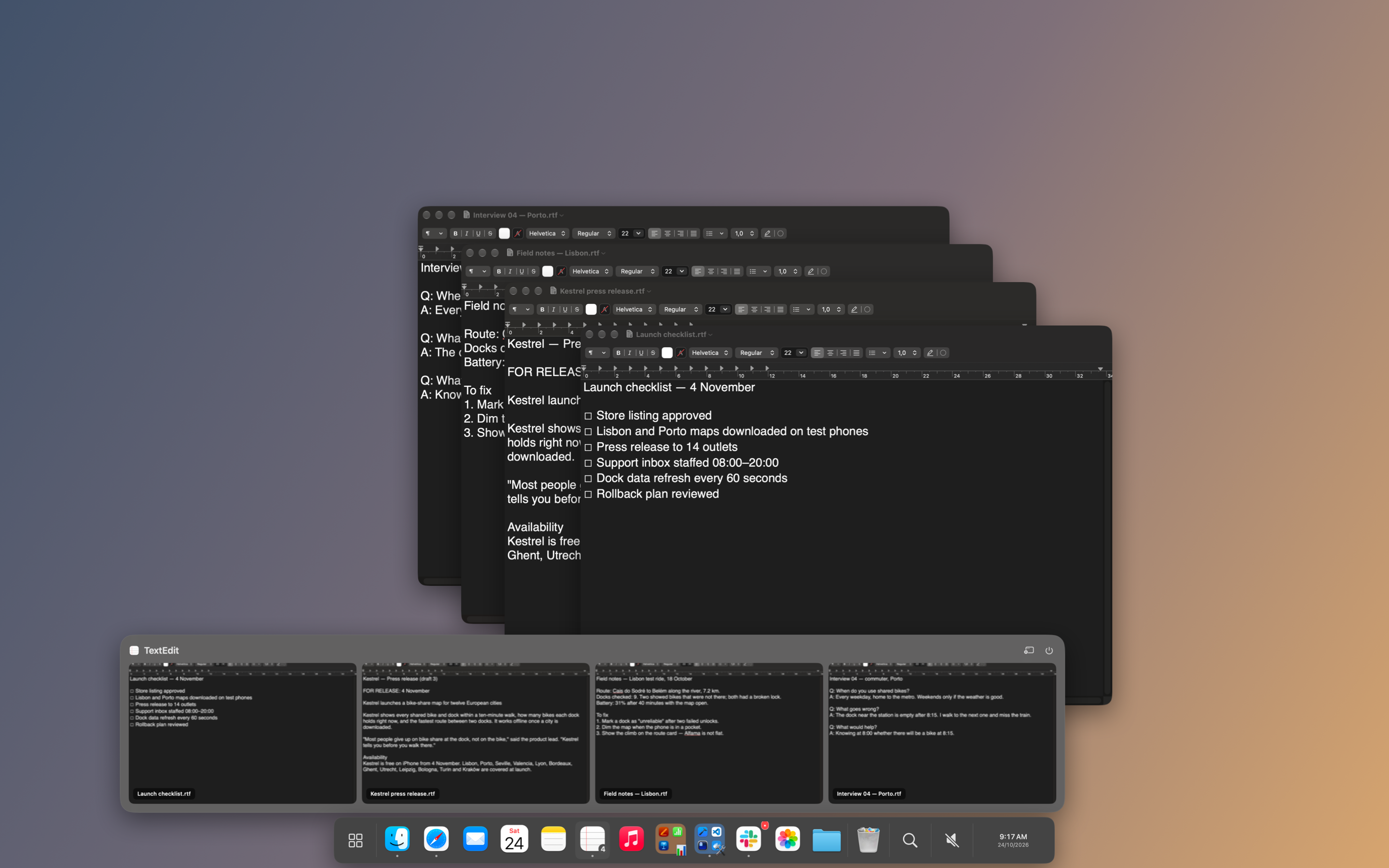Click the 9:17 AM clock in dock
This screenshot has width=1389, height=868.
[1013, 840]
